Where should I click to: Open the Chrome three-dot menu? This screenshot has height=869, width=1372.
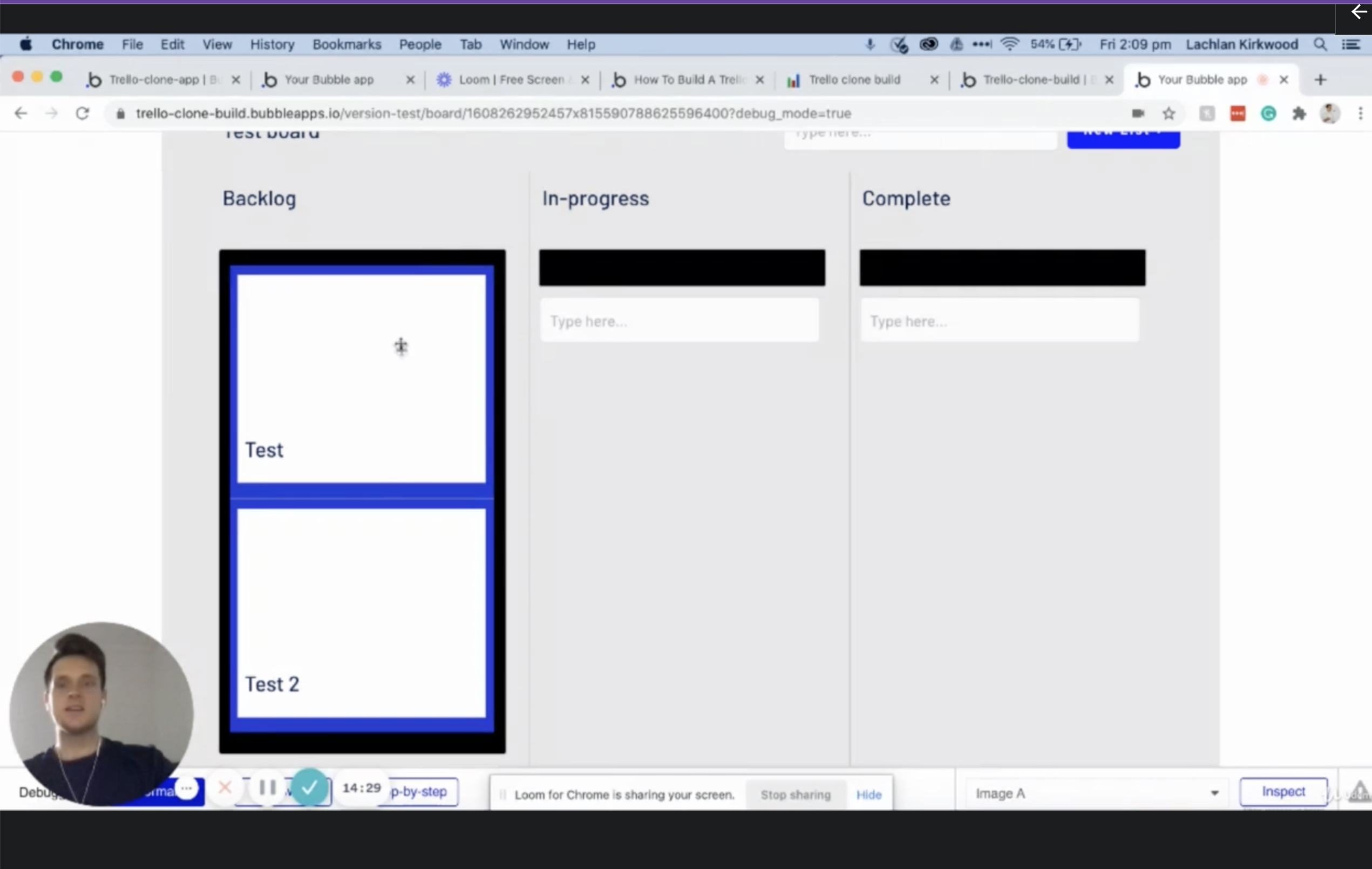pos(1361,114)
